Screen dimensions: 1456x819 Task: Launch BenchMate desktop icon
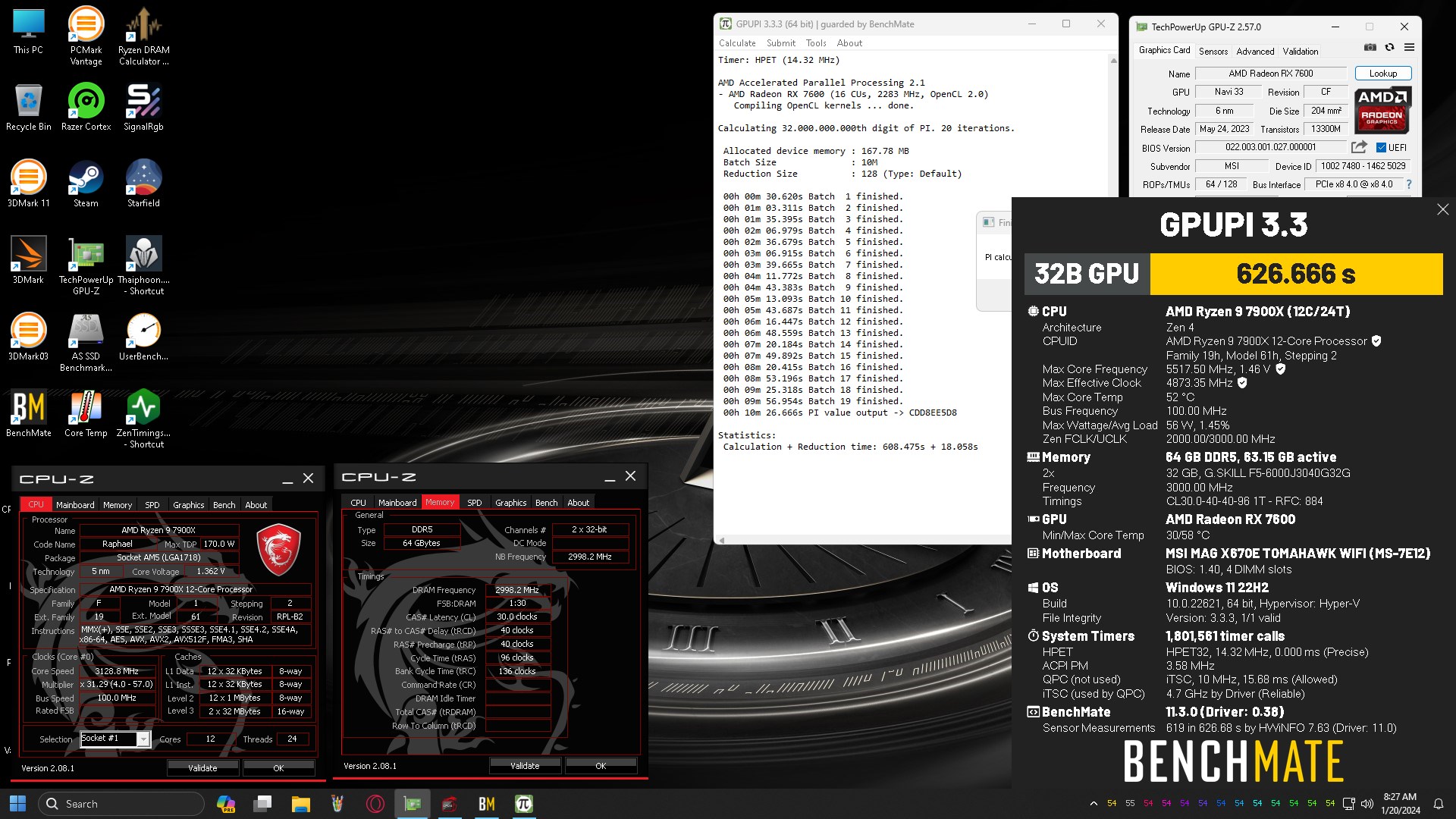point(28,414)
